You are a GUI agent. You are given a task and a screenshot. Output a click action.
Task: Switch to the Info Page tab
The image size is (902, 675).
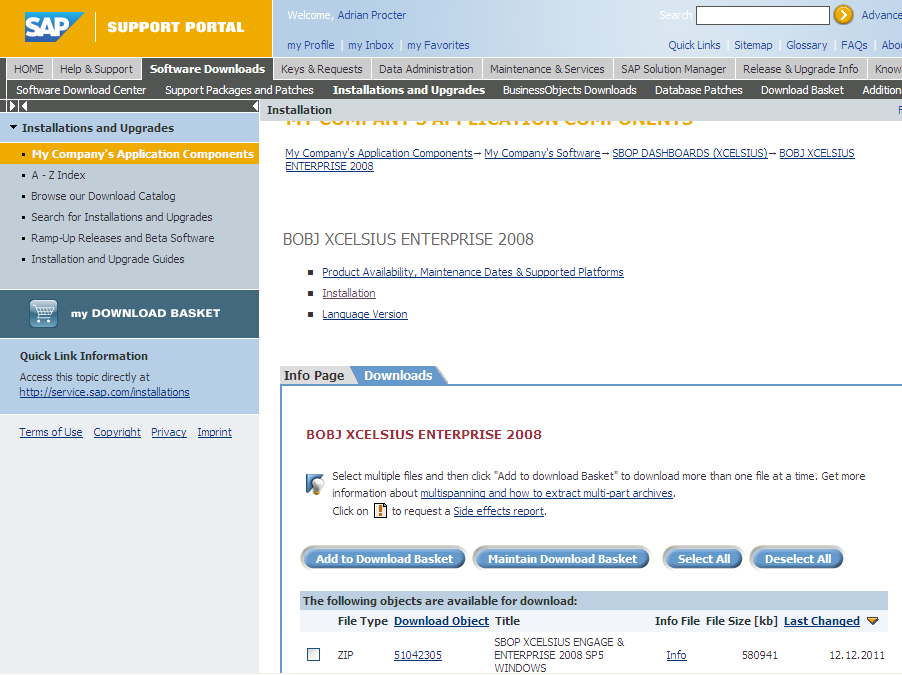(314, 375)
